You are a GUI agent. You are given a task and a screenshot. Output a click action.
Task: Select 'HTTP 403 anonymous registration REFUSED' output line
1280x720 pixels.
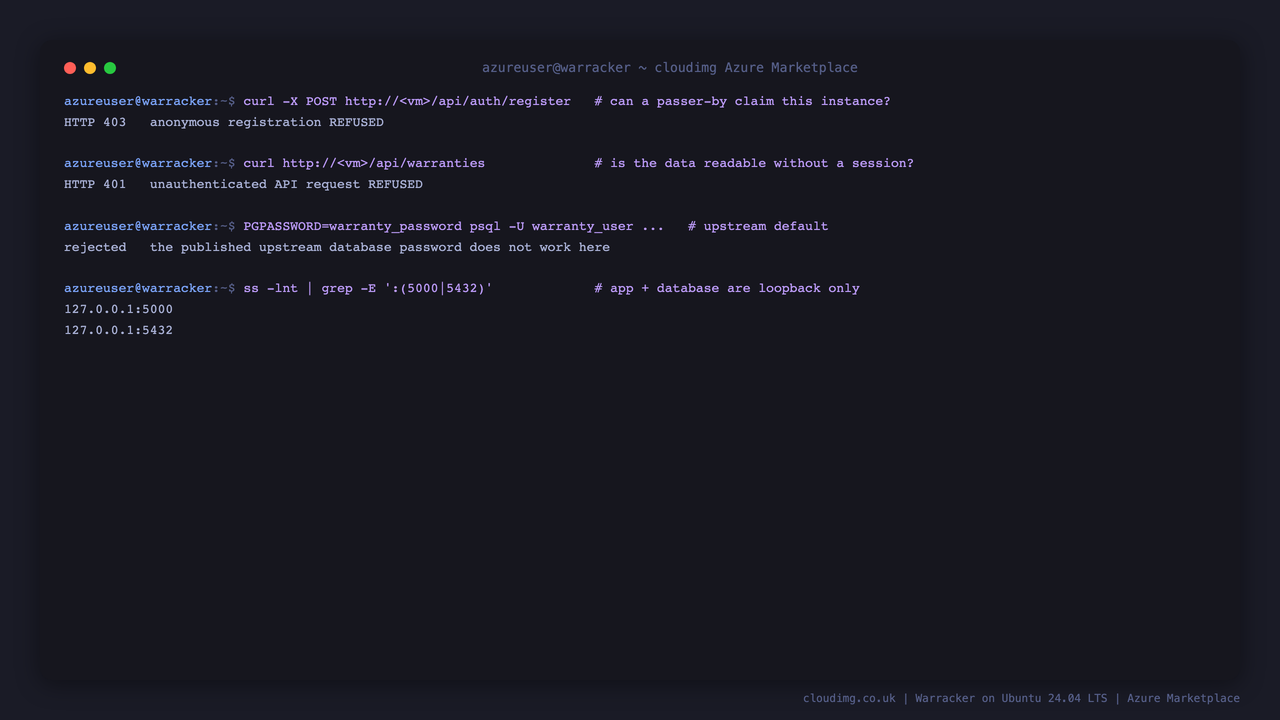(x=224, y=122)
